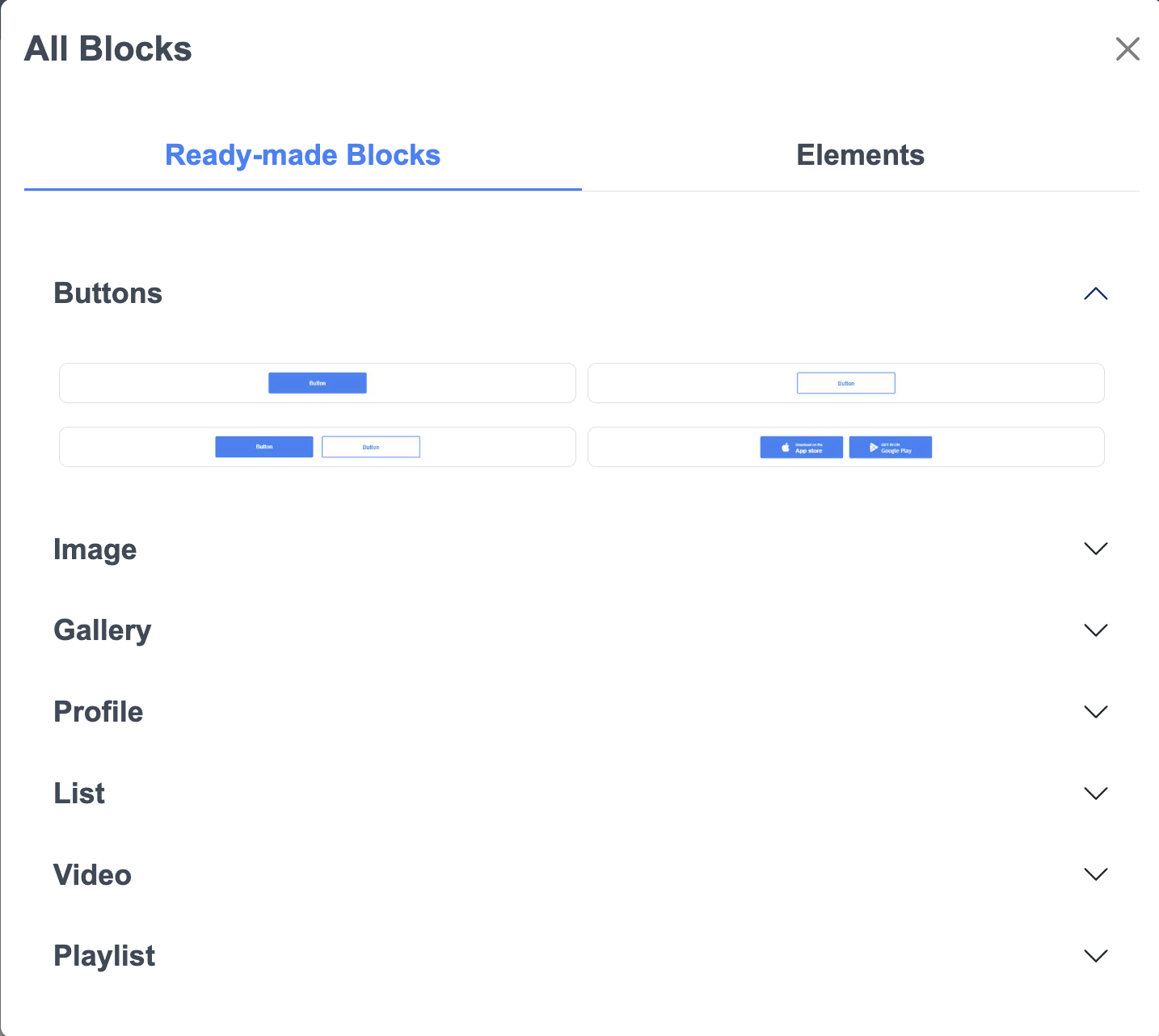Collapse the Buttons section using its chevron
Image resolution: width=1159 pixels, height=1036 pixels.
click(1095, 293)
